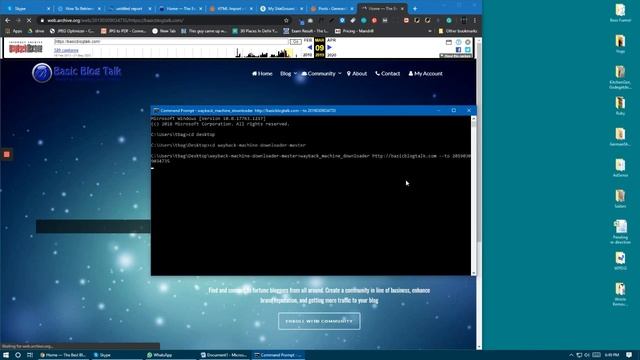Select the Ruby desktop icon
Viewport: 640px width, 360px height.
click(x=620, y=106)
